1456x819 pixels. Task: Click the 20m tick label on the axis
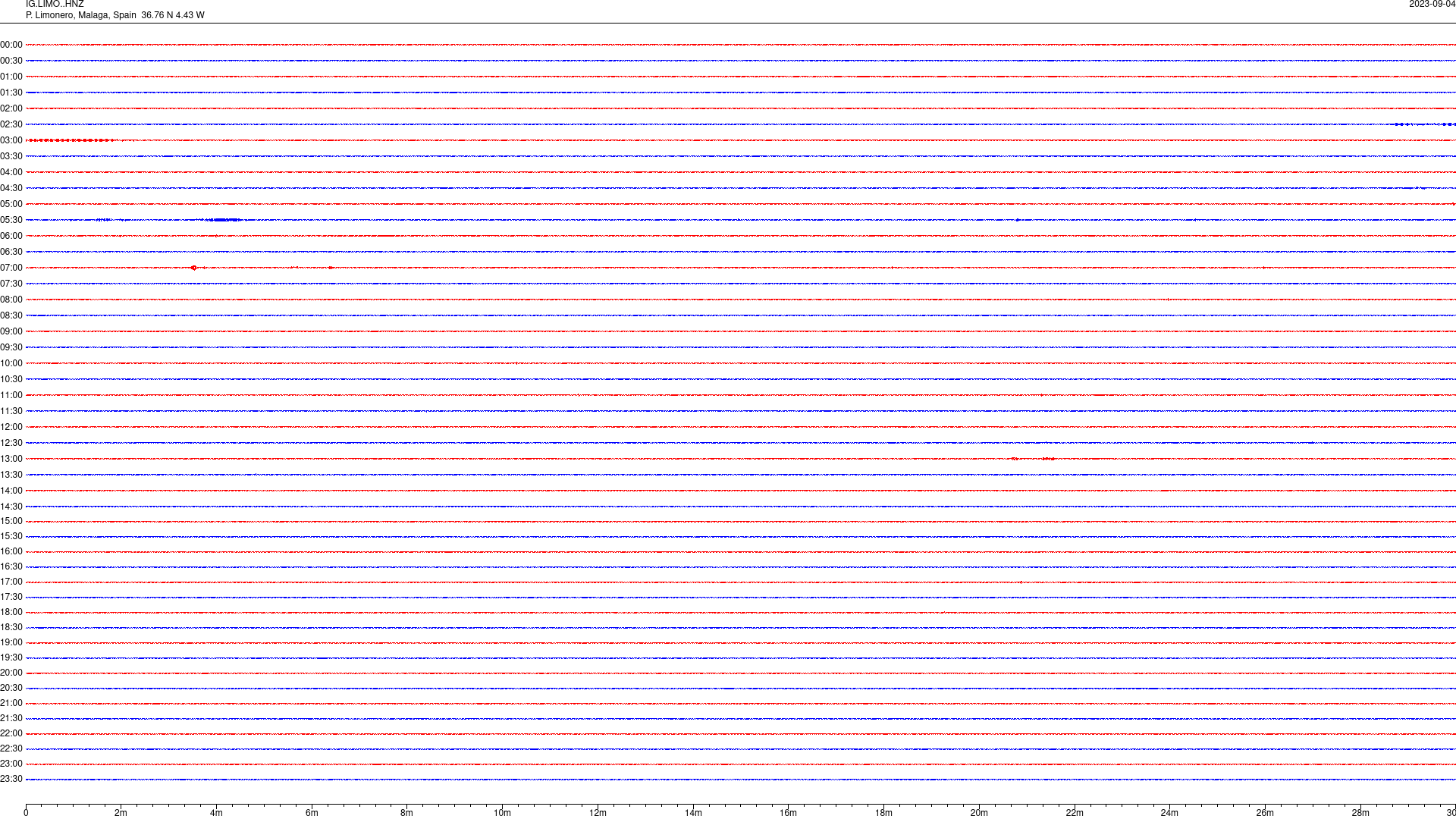(x=979, y=813)
